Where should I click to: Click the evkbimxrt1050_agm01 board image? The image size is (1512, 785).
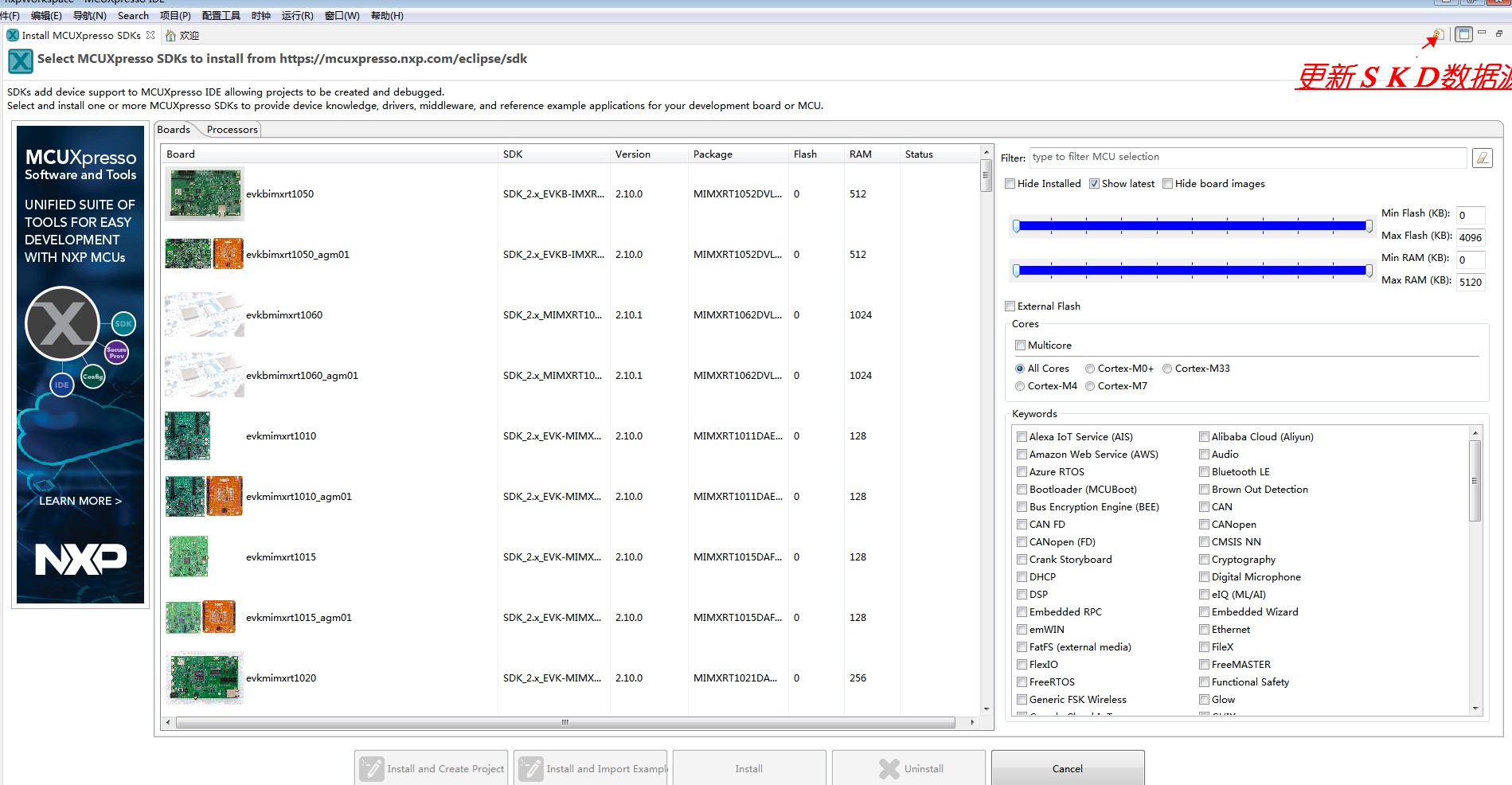point(204,254)
